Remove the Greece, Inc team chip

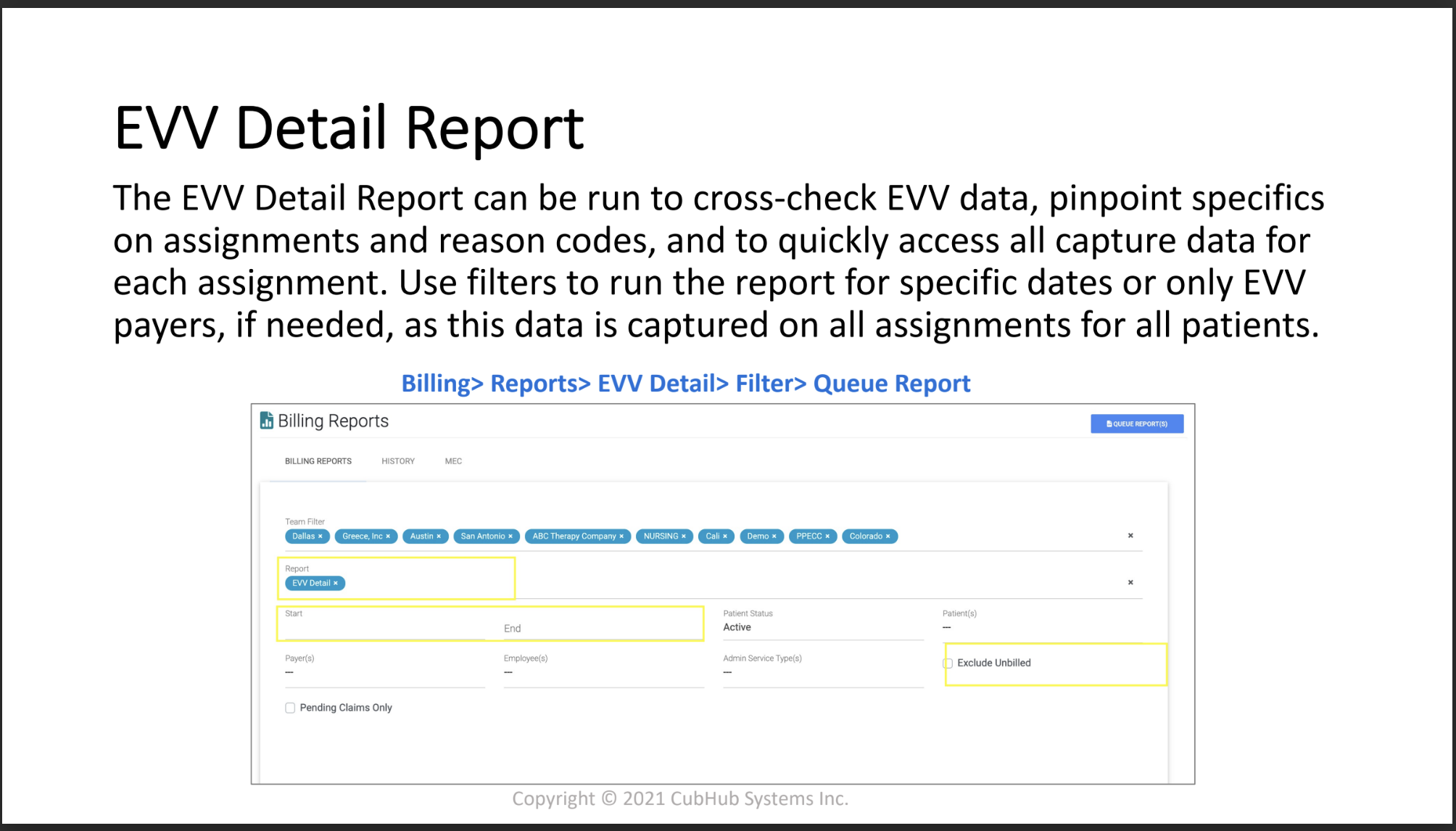point(388,537)
